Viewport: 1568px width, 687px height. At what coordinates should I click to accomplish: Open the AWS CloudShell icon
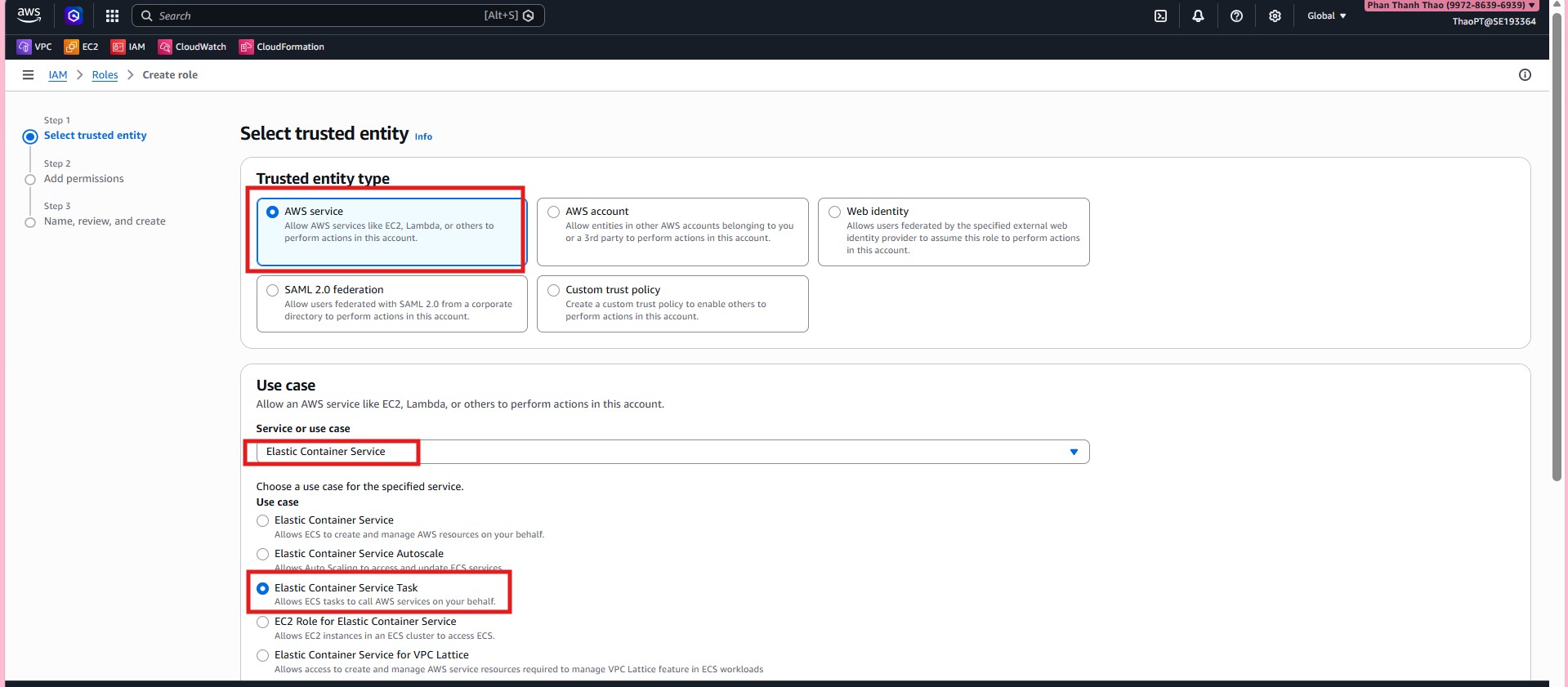[x=1160, y=16]
